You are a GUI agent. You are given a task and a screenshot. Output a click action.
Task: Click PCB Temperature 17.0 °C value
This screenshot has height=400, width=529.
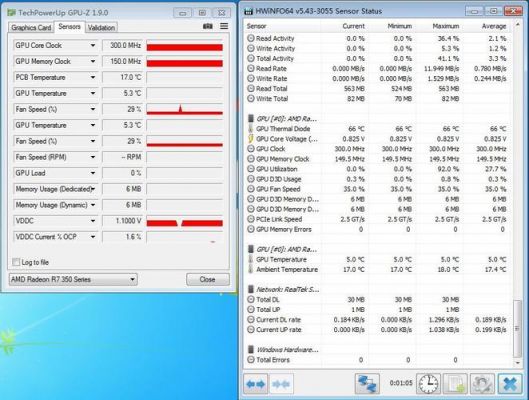tap(123, 77)
